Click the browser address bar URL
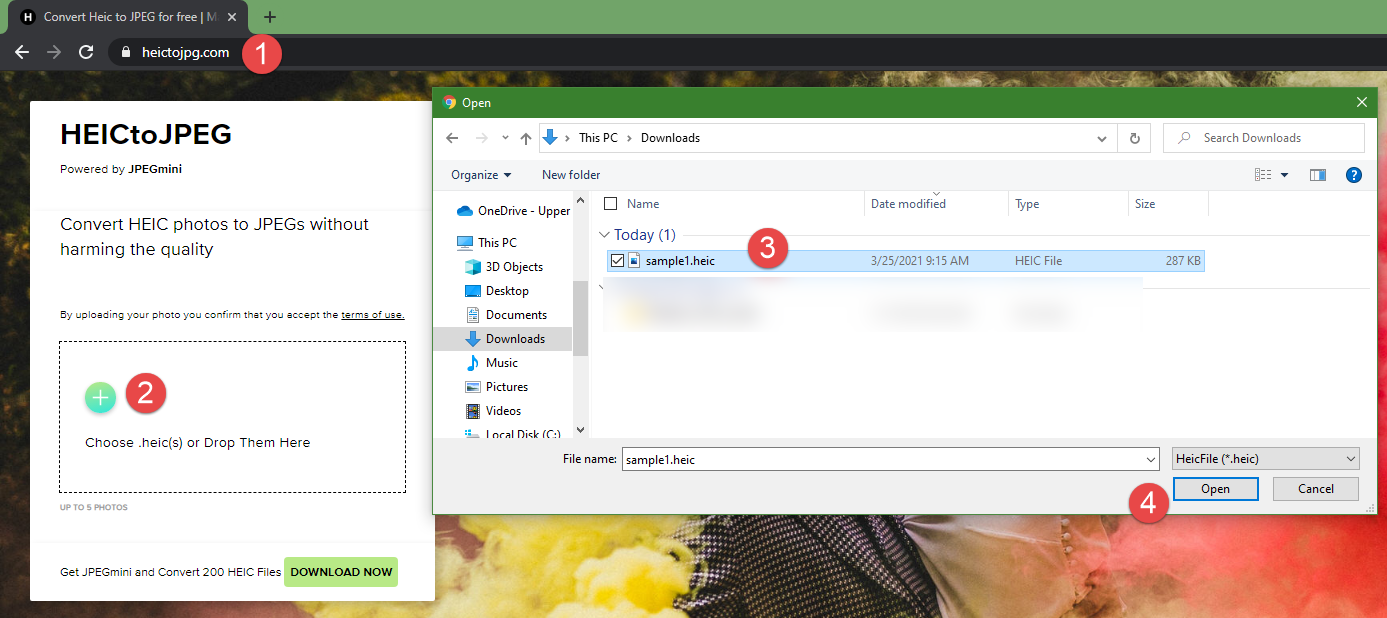 click(x=185, y=52)
